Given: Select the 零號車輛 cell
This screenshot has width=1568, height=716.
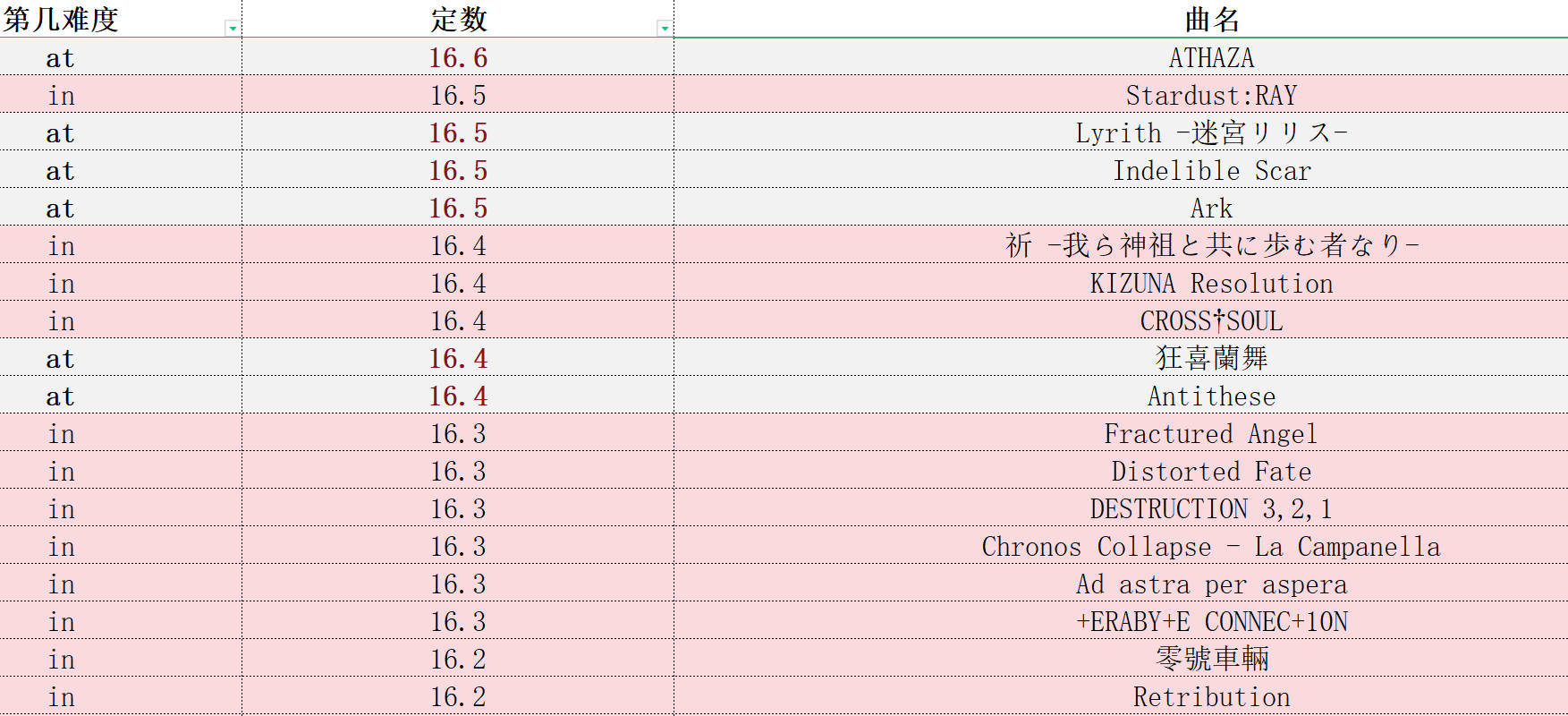Looking at the screenshot, I should (x=1121, y=659).
